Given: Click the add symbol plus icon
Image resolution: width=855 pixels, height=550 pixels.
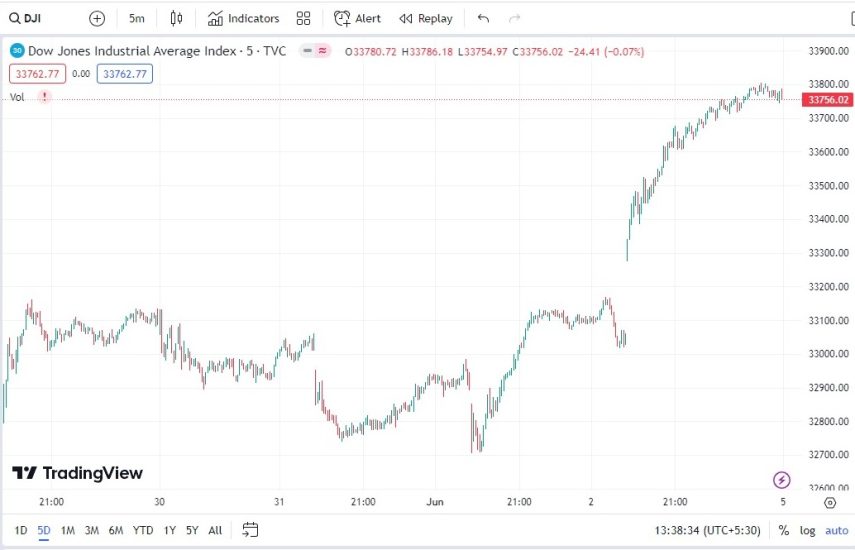Looking at the screenshot, I should click(x=97, y=18).
